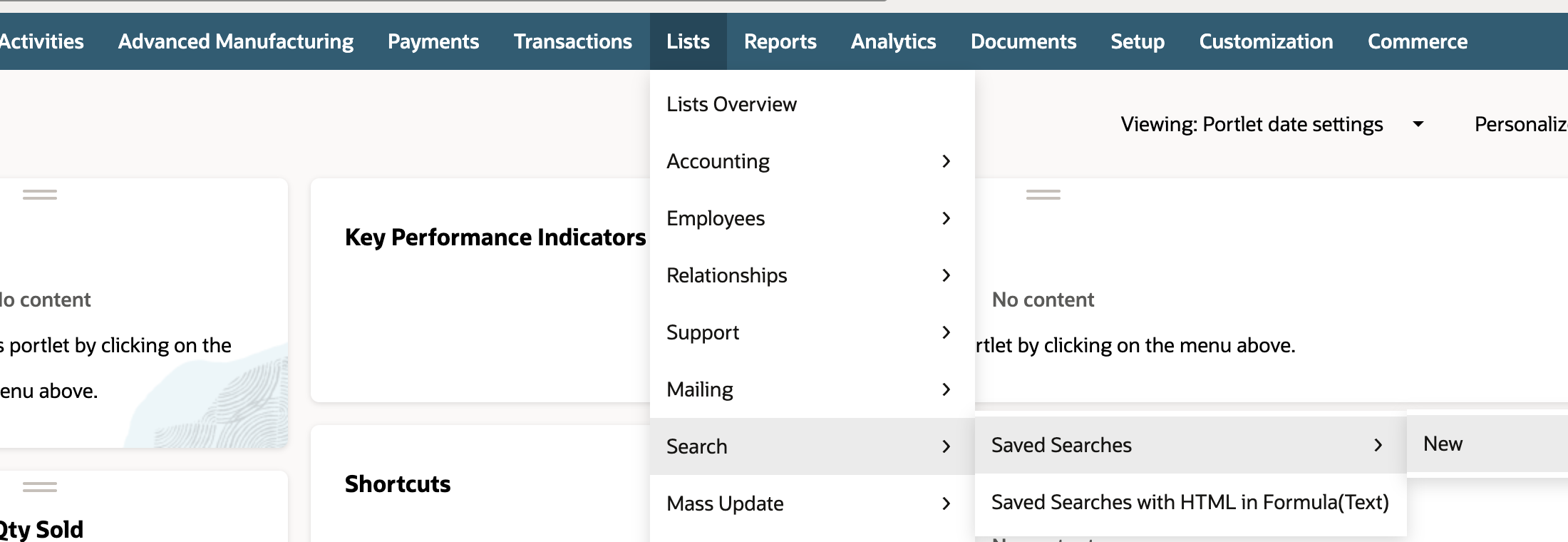The image size is (1568, 542).
Task: Select Lists Overview from the dropdown
Action: [x=813, y=104]
